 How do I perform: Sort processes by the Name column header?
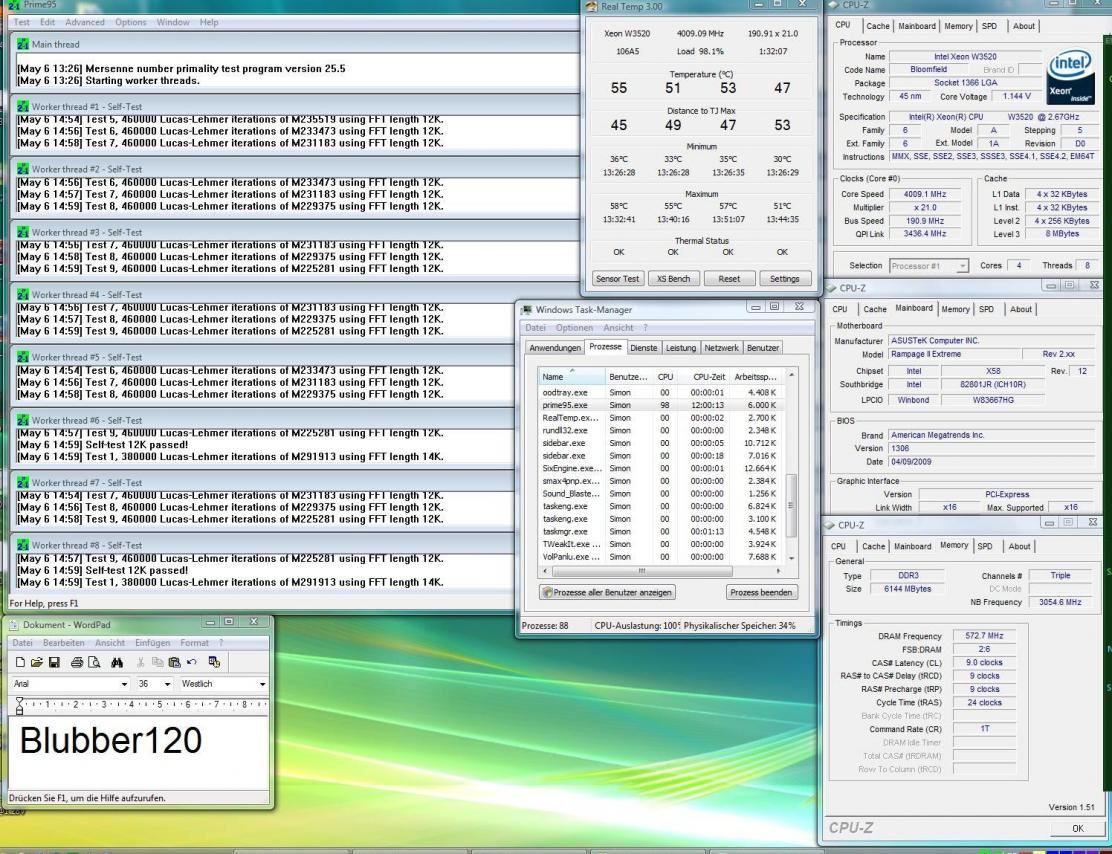pos(572,376)
